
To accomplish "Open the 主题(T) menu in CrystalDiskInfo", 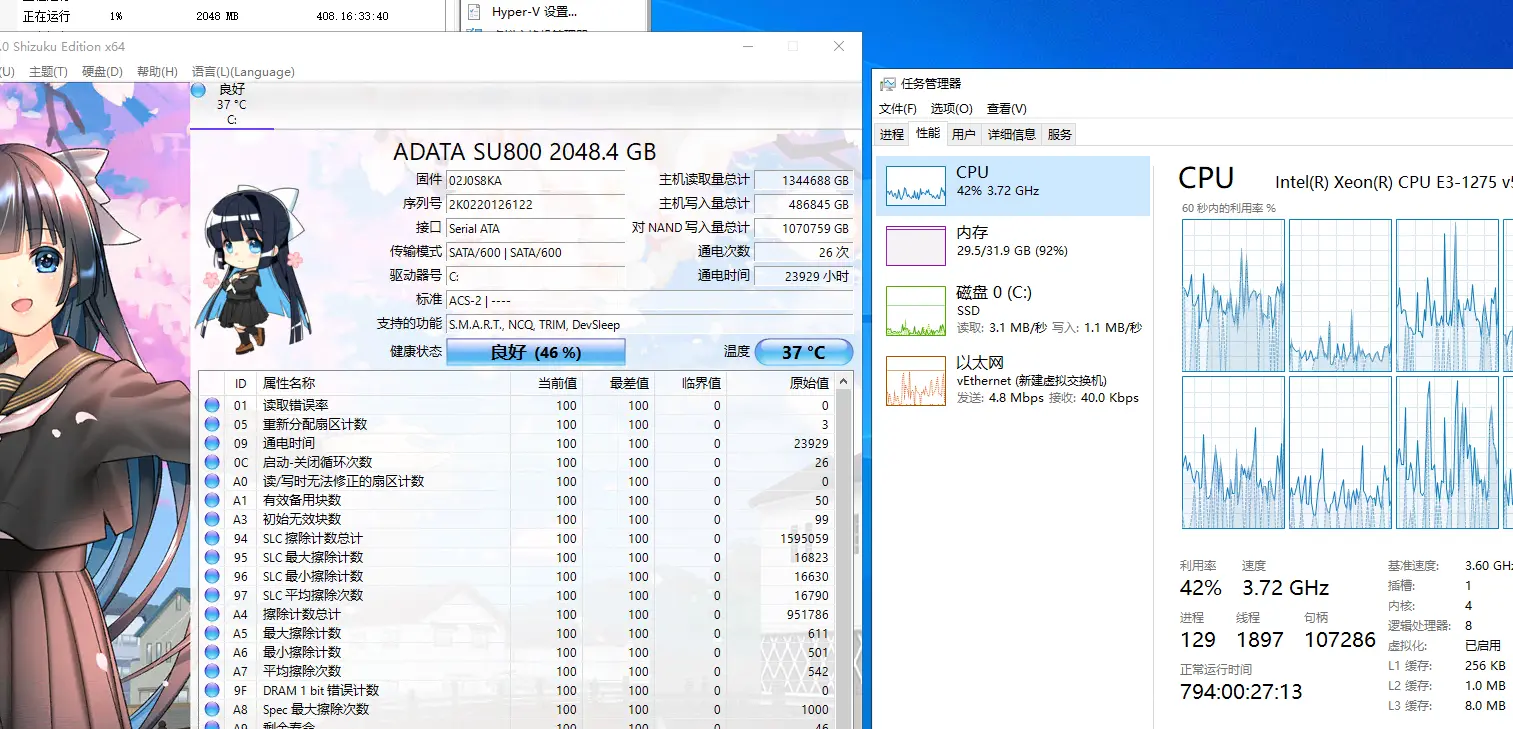I will tap(48, 72).
